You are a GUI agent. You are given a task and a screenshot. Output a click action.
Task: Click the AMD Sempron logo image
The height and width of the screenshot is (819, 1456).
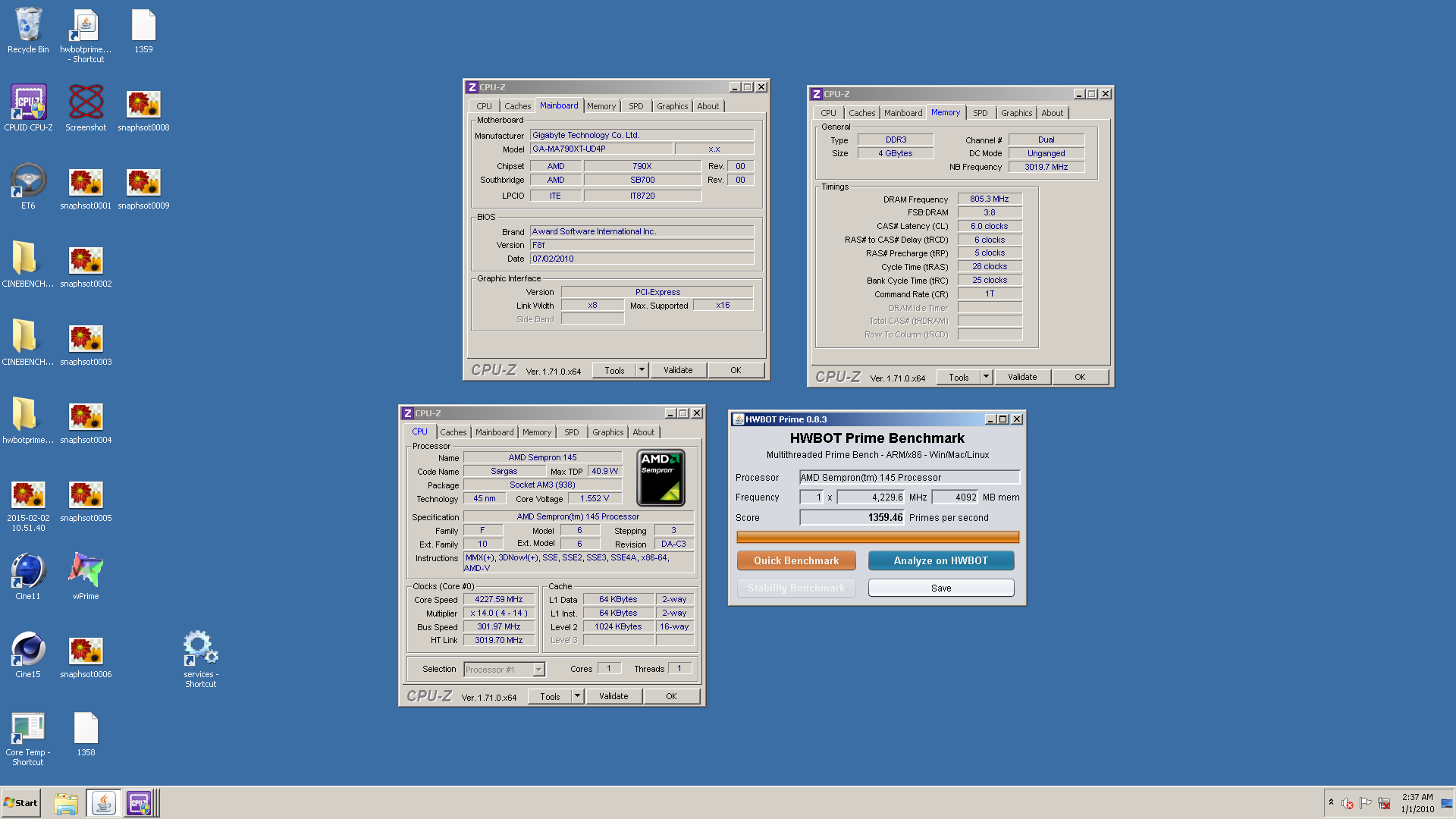point(661,478)
